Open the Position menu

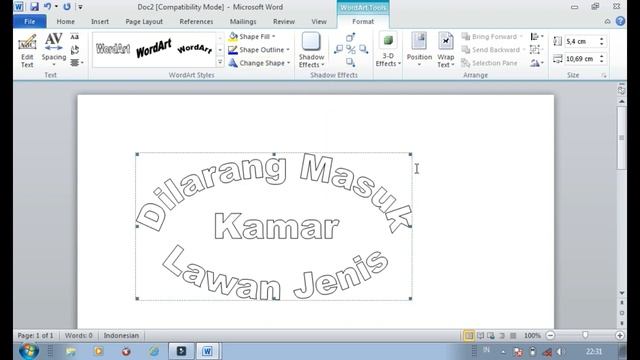click(x=419, y=50)
